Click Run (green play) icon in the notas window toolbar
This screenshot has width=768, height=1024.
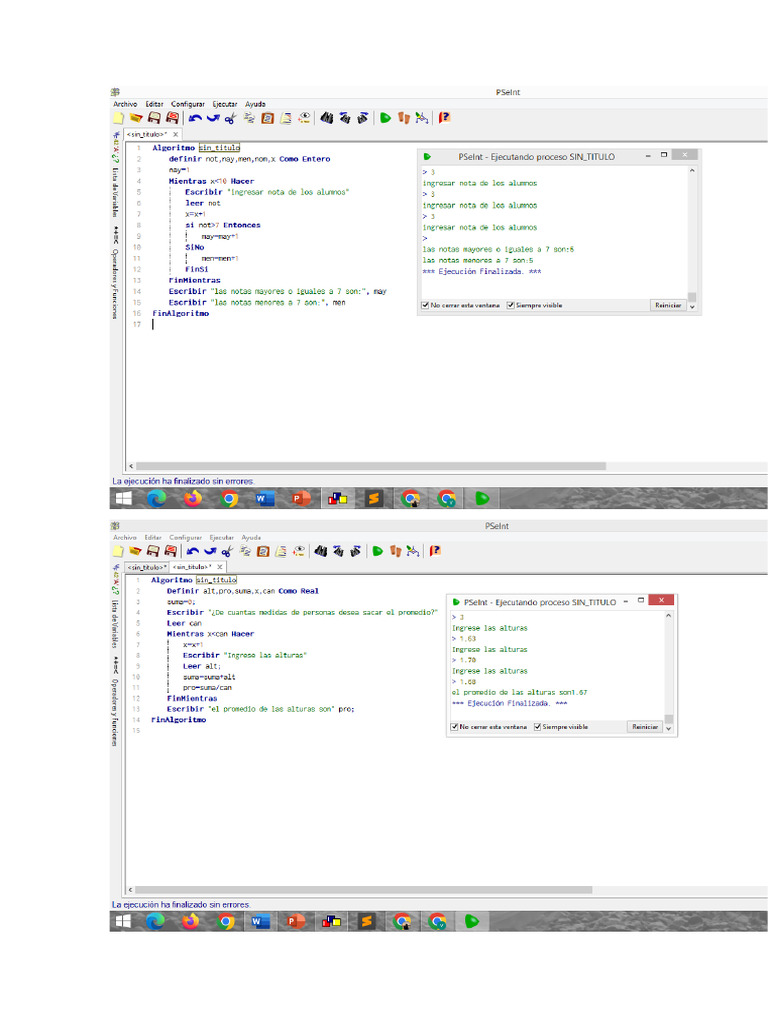pyautogui.click(x=385, y=117)
